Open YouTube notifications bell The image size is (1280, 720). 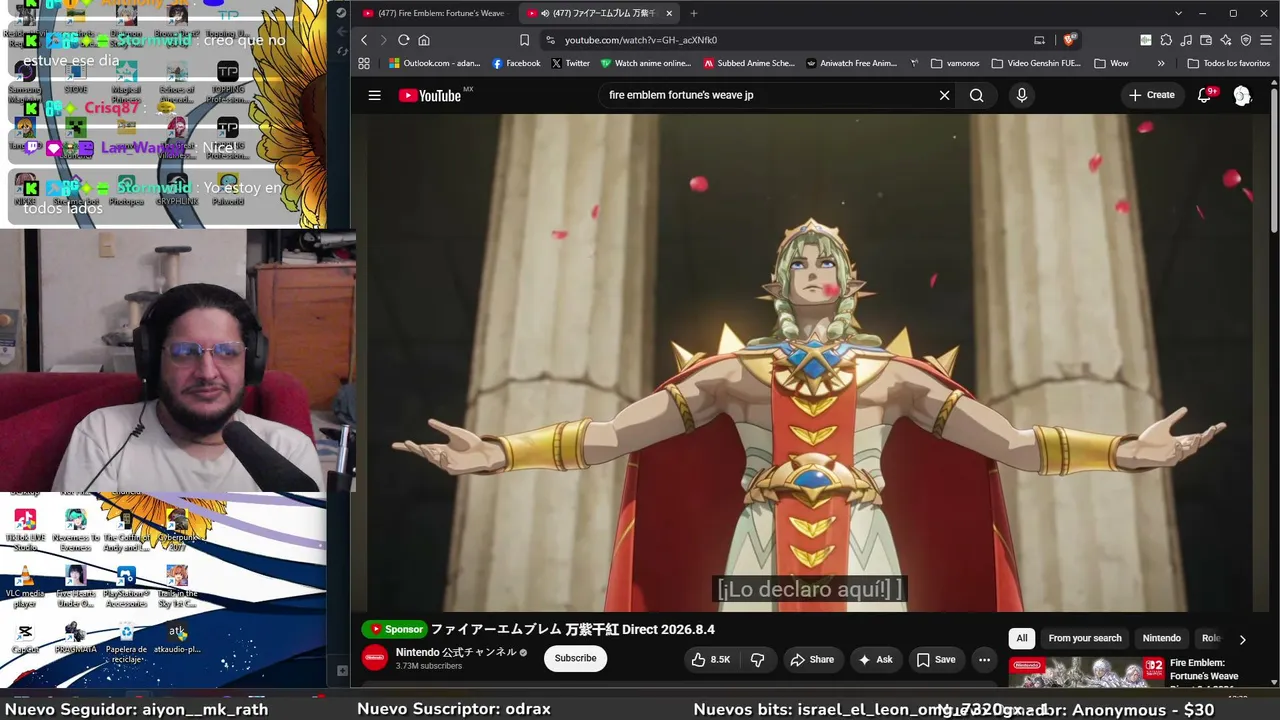(x=1205, y=95)
